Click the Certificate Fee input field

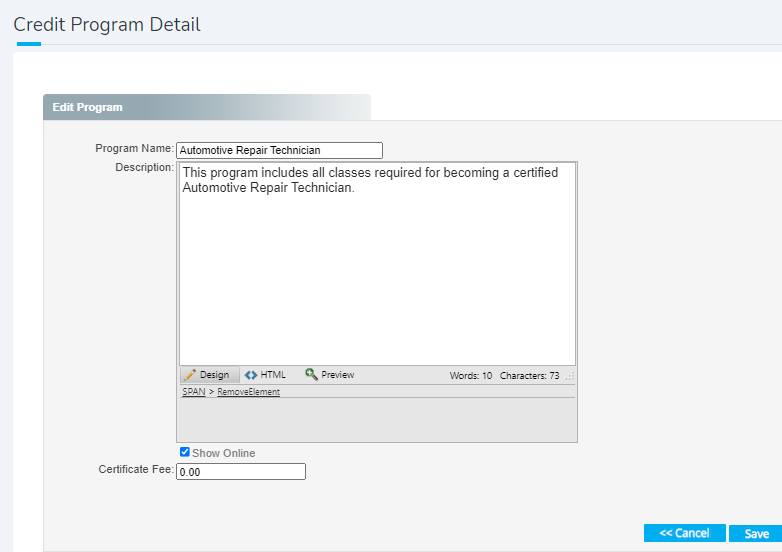241,472
